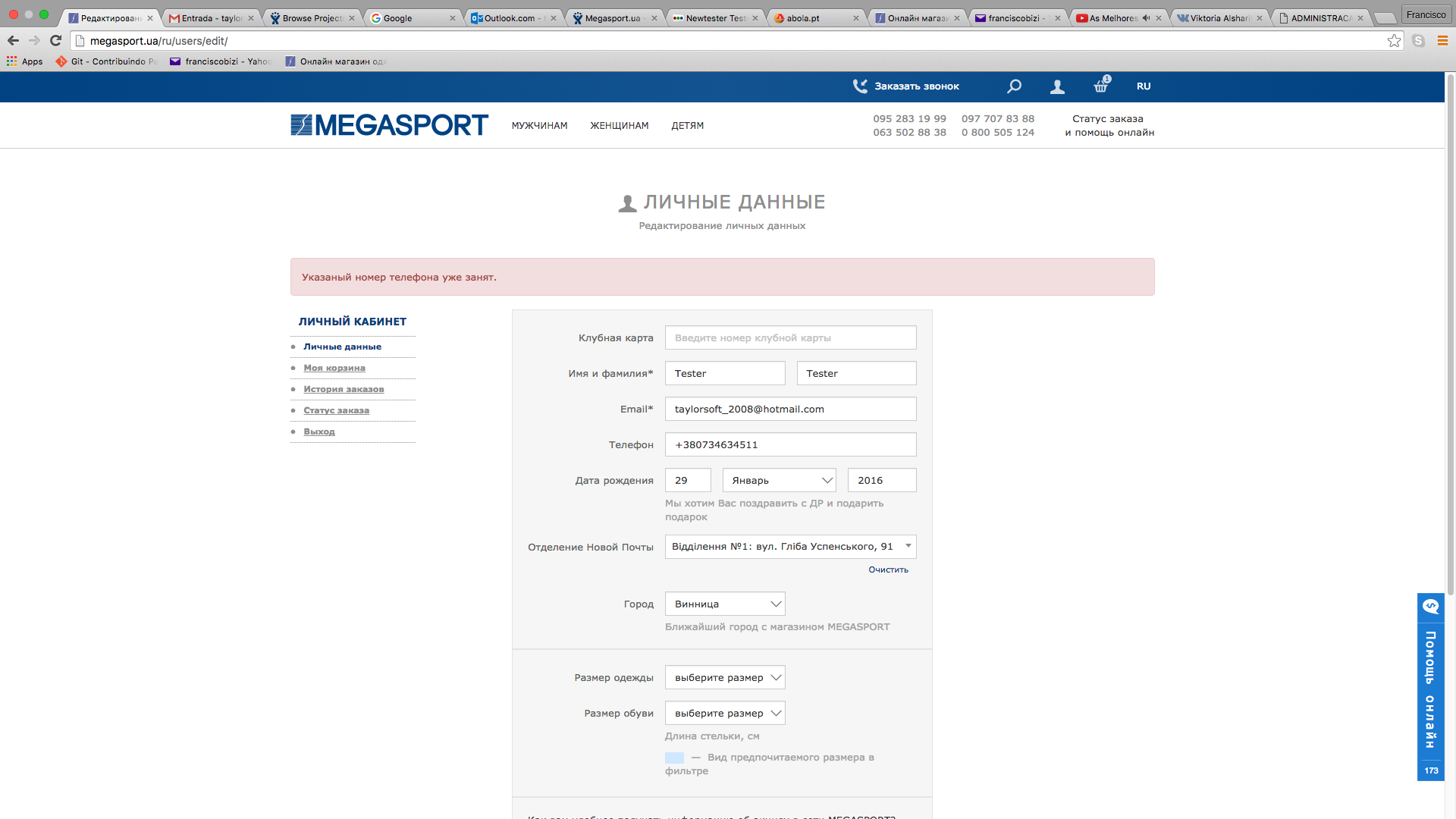Bookmark page with the star icon

(x=1394, y=41)
